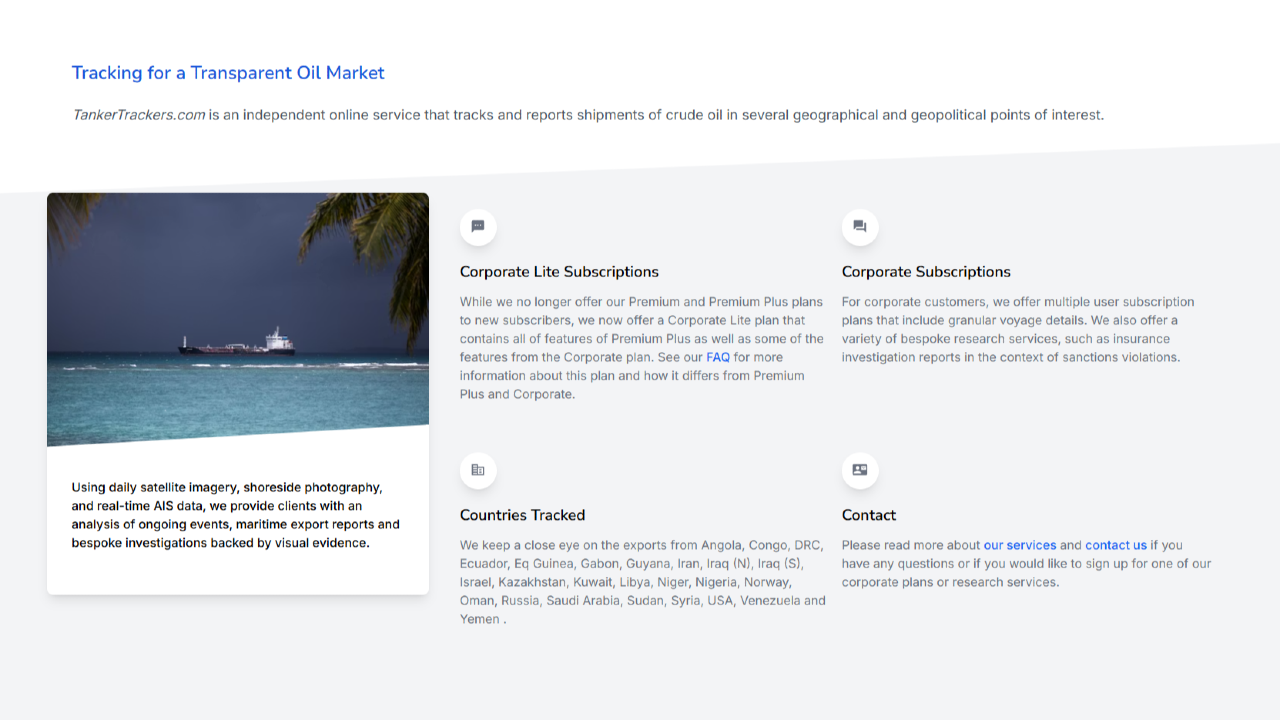Follow the "our services" link
The height and width of the screenshot is (720, 1280).
[x=1019, y=545]
